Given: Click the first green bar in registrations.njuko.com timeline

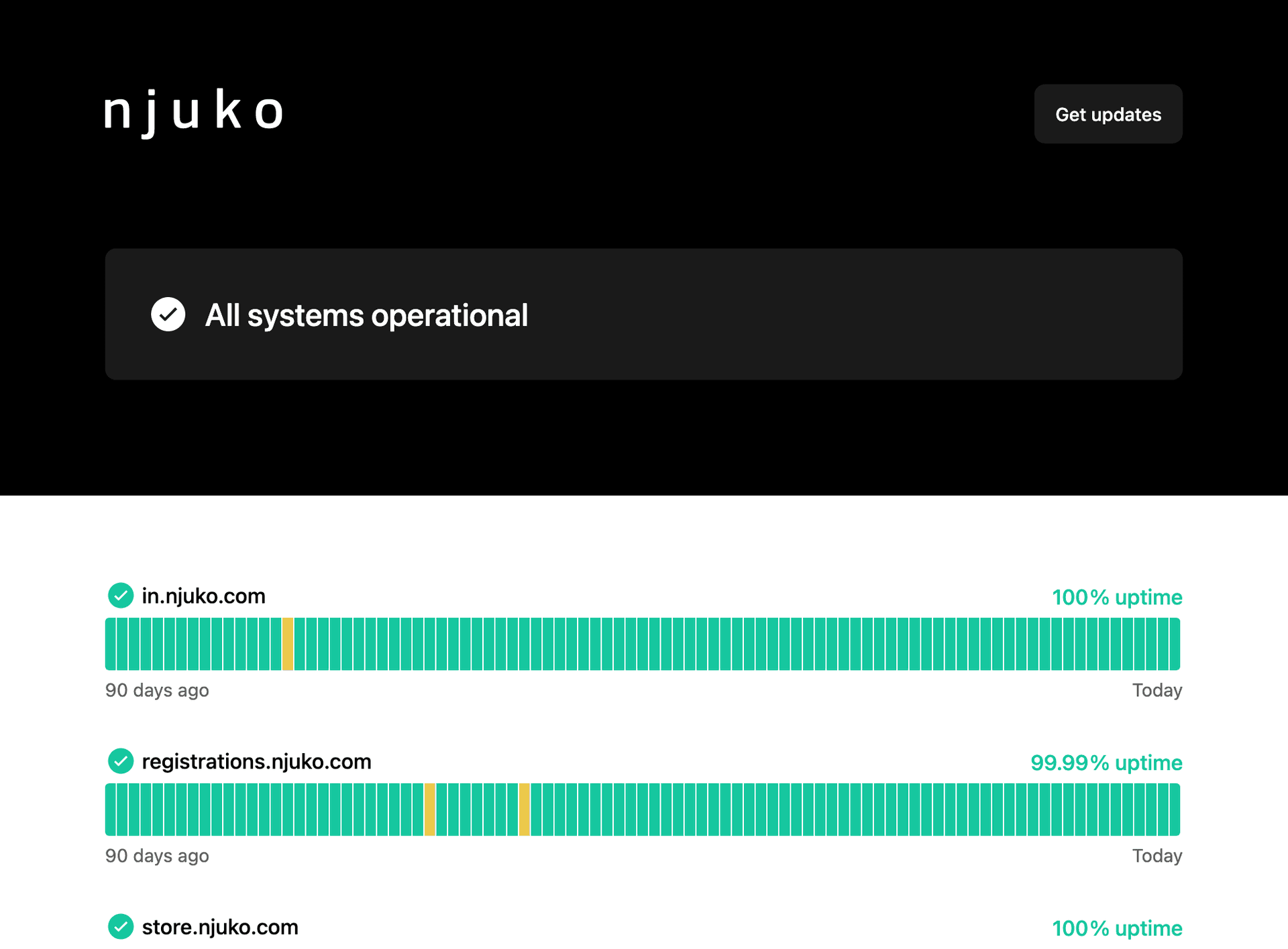Looking at the screenshot, I should (x=110, y=810).
